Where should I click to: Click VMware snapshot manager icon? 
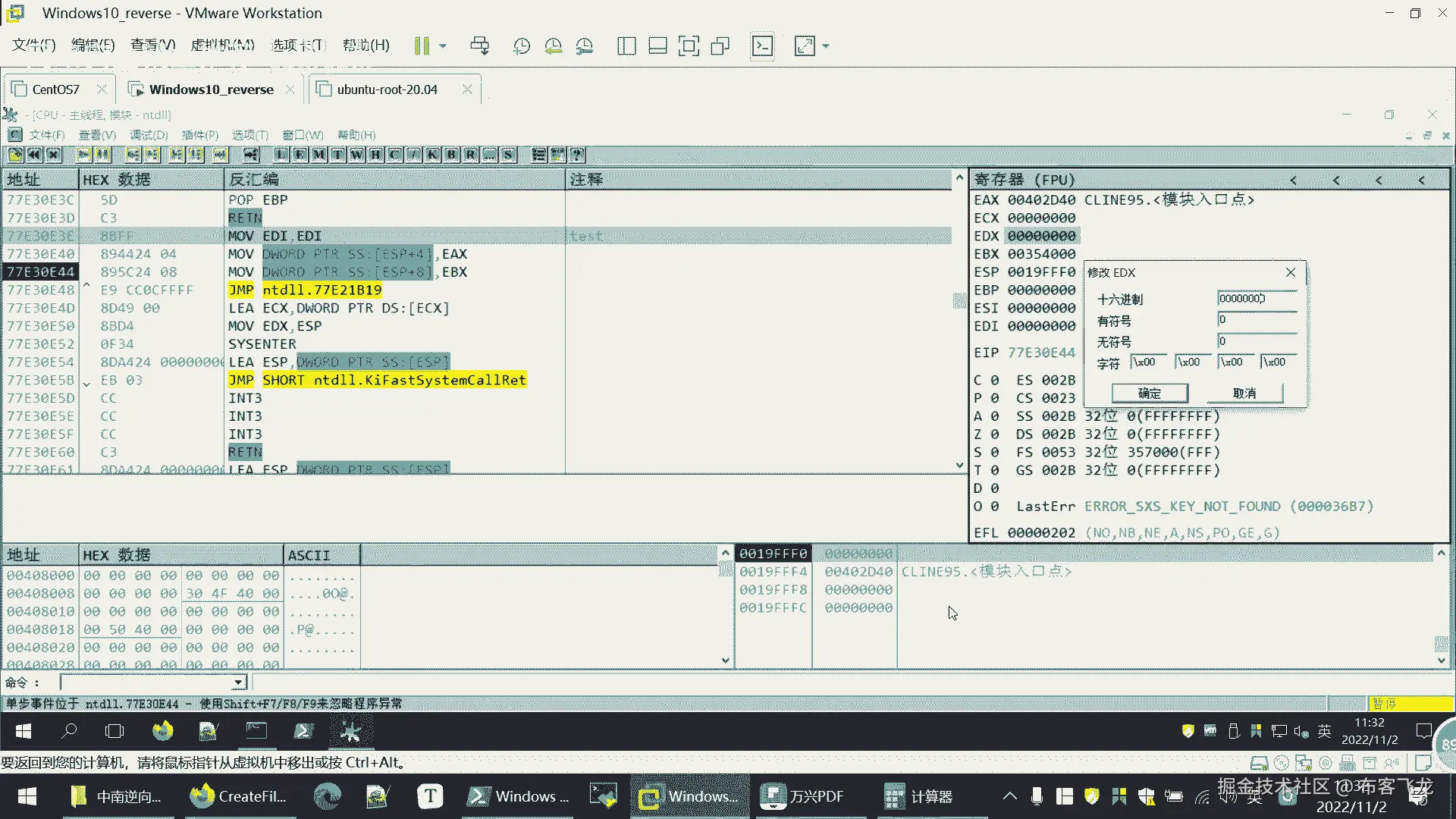585,46
